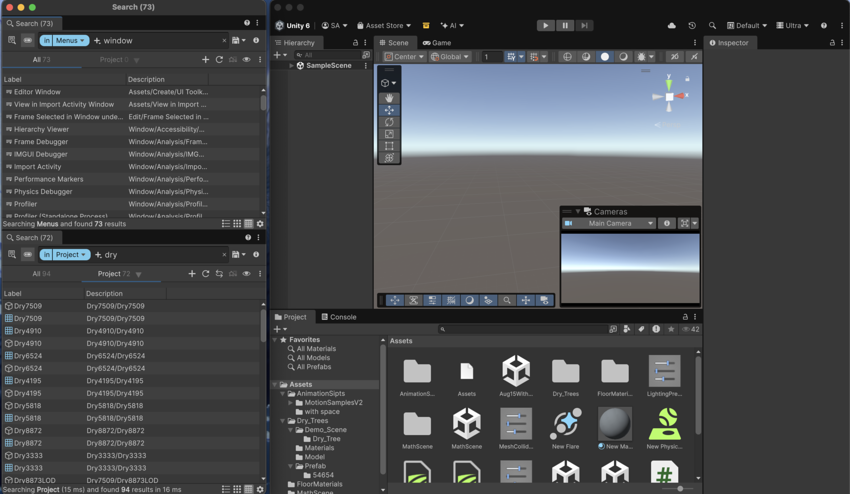
Task: Open the Asset Store button
Action: 383,25
